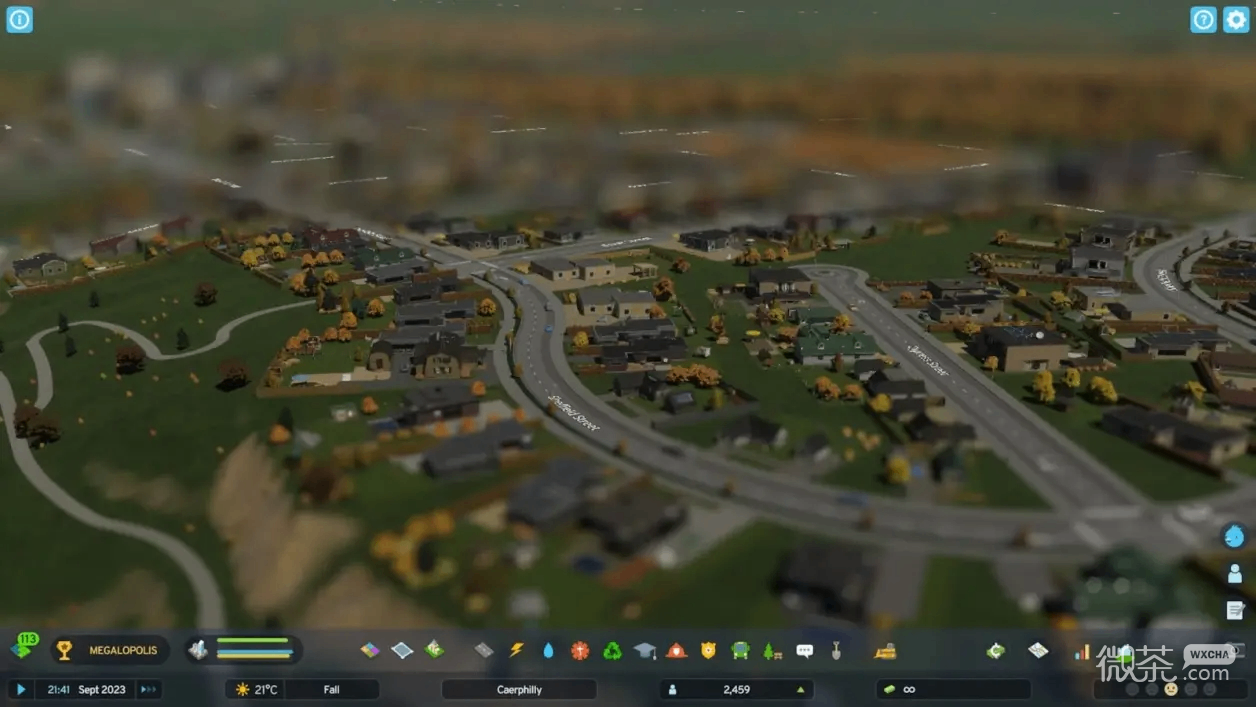The height and width of the screenshot is (707, 1256).
Task: Click the 21:41 Sept 2023 date display
Action: pyautogui.click(x=87, y=689)
